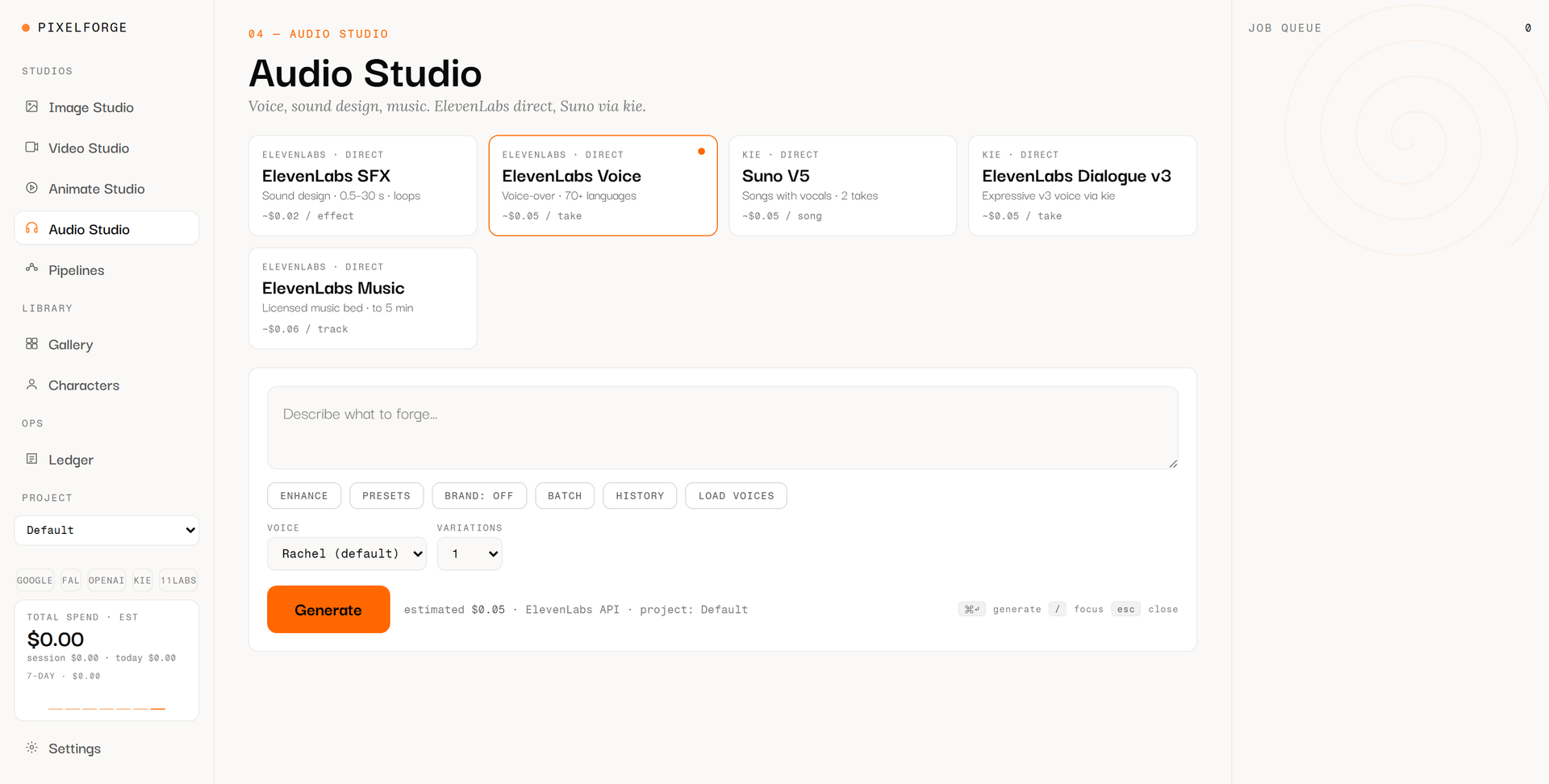Click the '/' focus shortcut key hint
1549x784 pixels.
point(1058,609)
